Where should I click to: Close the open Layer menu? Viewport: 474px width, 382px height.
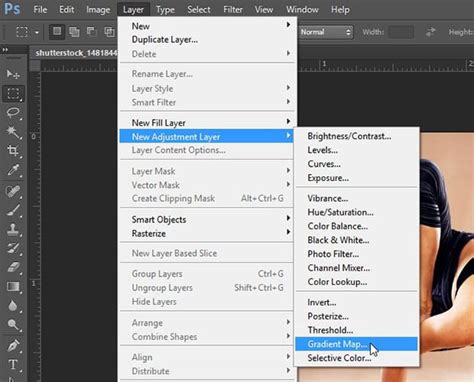point(133,10)
